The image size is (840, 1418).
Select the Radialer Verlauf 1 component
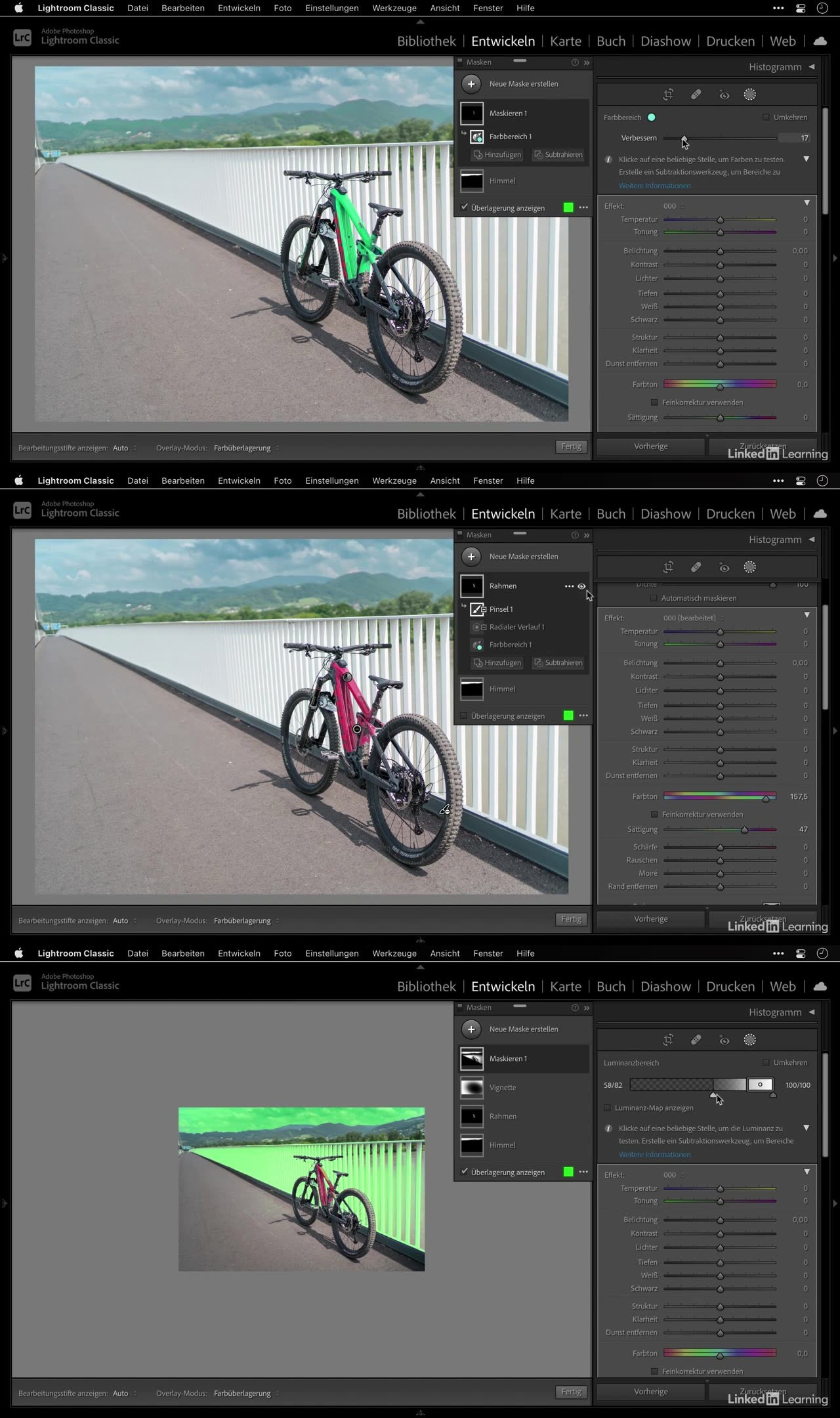click(516, 627)
